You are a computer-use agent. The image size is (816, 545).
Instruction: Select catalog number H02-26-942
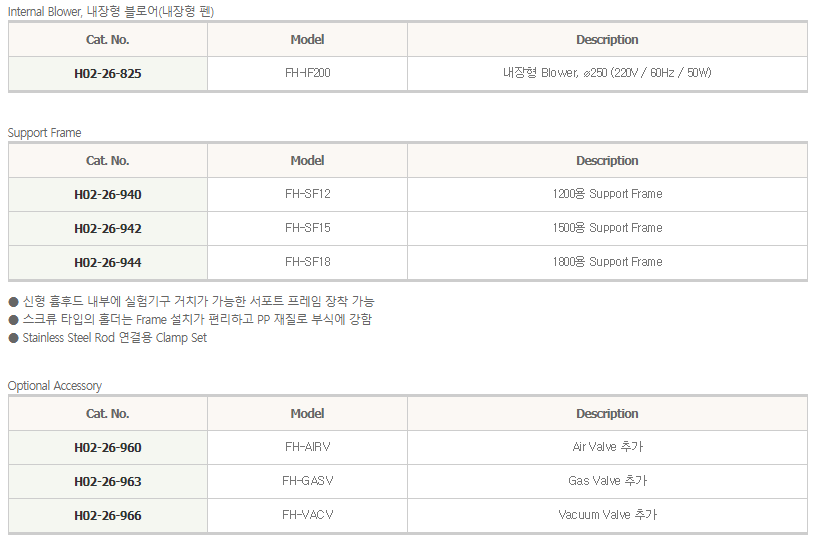[x=108, y=229]
